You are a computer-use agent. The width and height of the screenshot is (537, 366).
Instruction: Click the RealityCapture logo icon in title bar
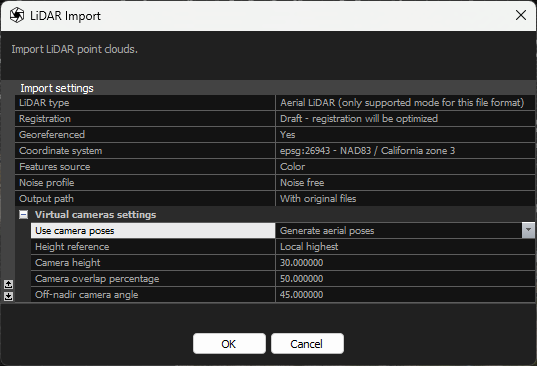pyautogui.click(x=16, y=15)
